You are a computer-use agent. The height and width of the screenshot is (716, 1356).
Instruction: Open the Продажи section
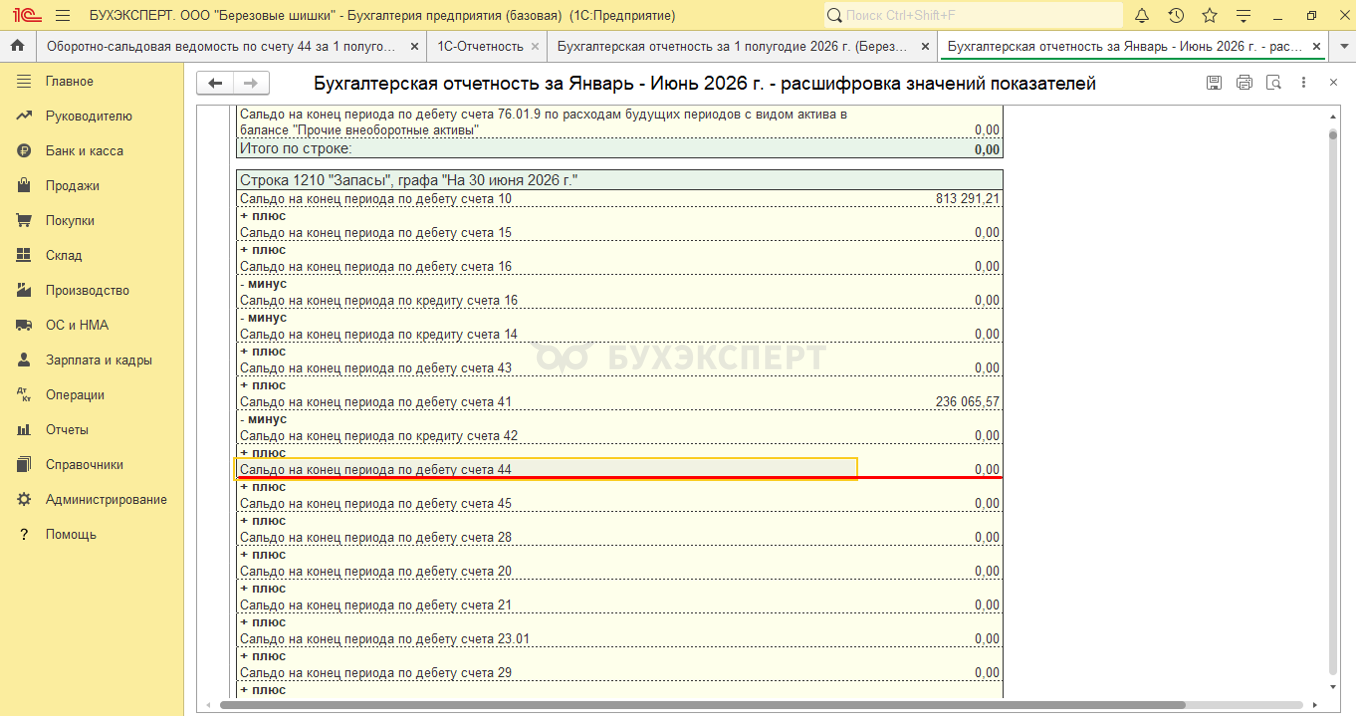pyautogui.click(x=72, y=186)
